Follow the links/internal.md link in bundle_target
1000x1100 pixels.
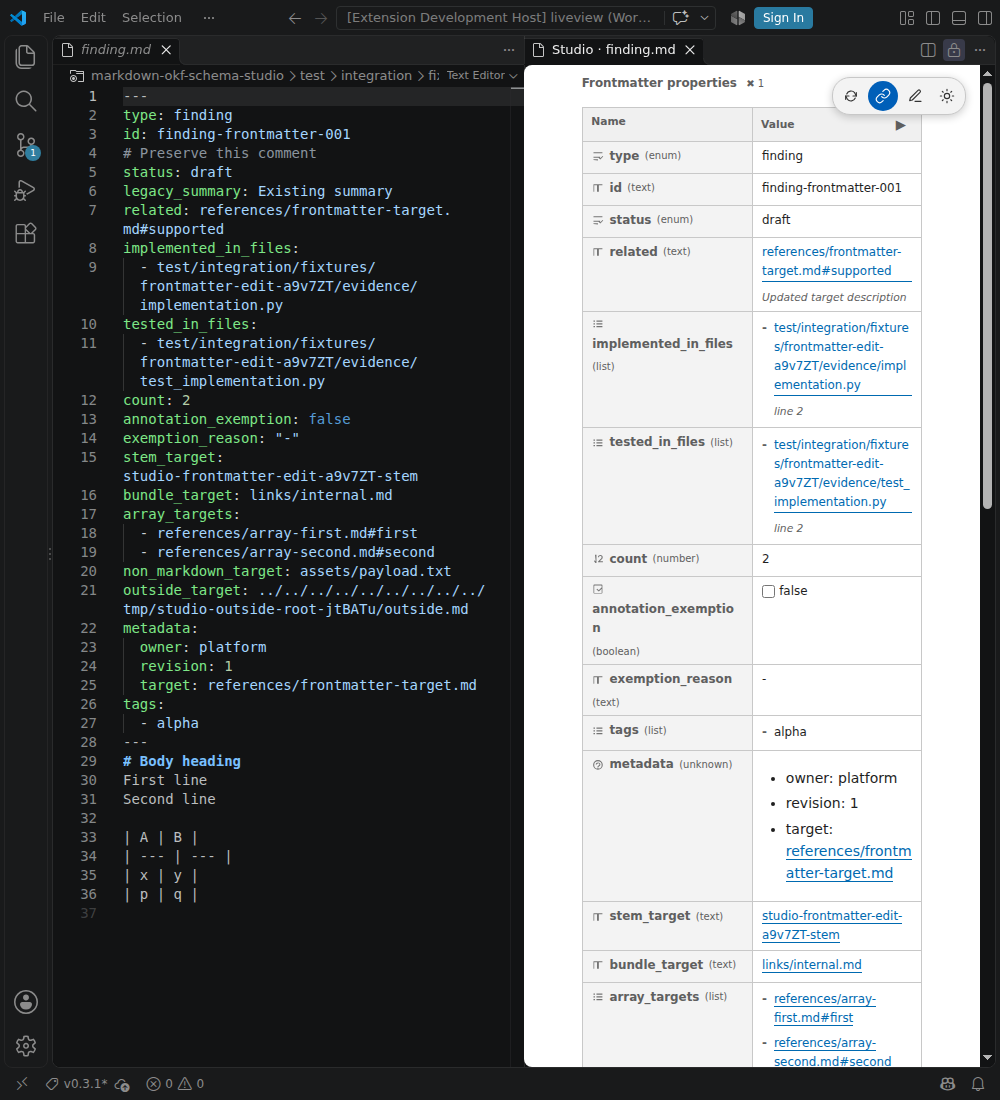[x=812, y=965]
